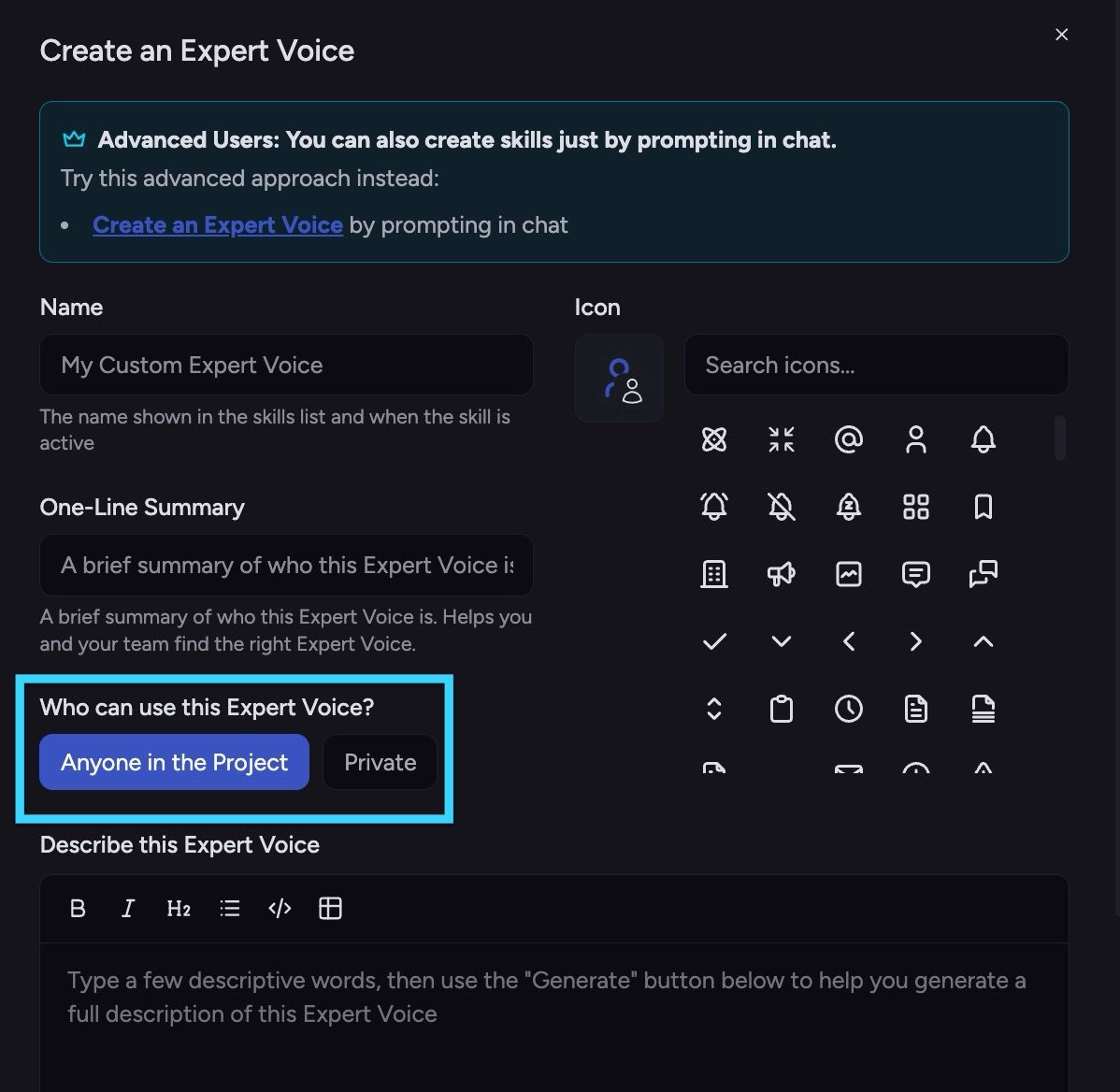Select the clock icon

(848, 709)
